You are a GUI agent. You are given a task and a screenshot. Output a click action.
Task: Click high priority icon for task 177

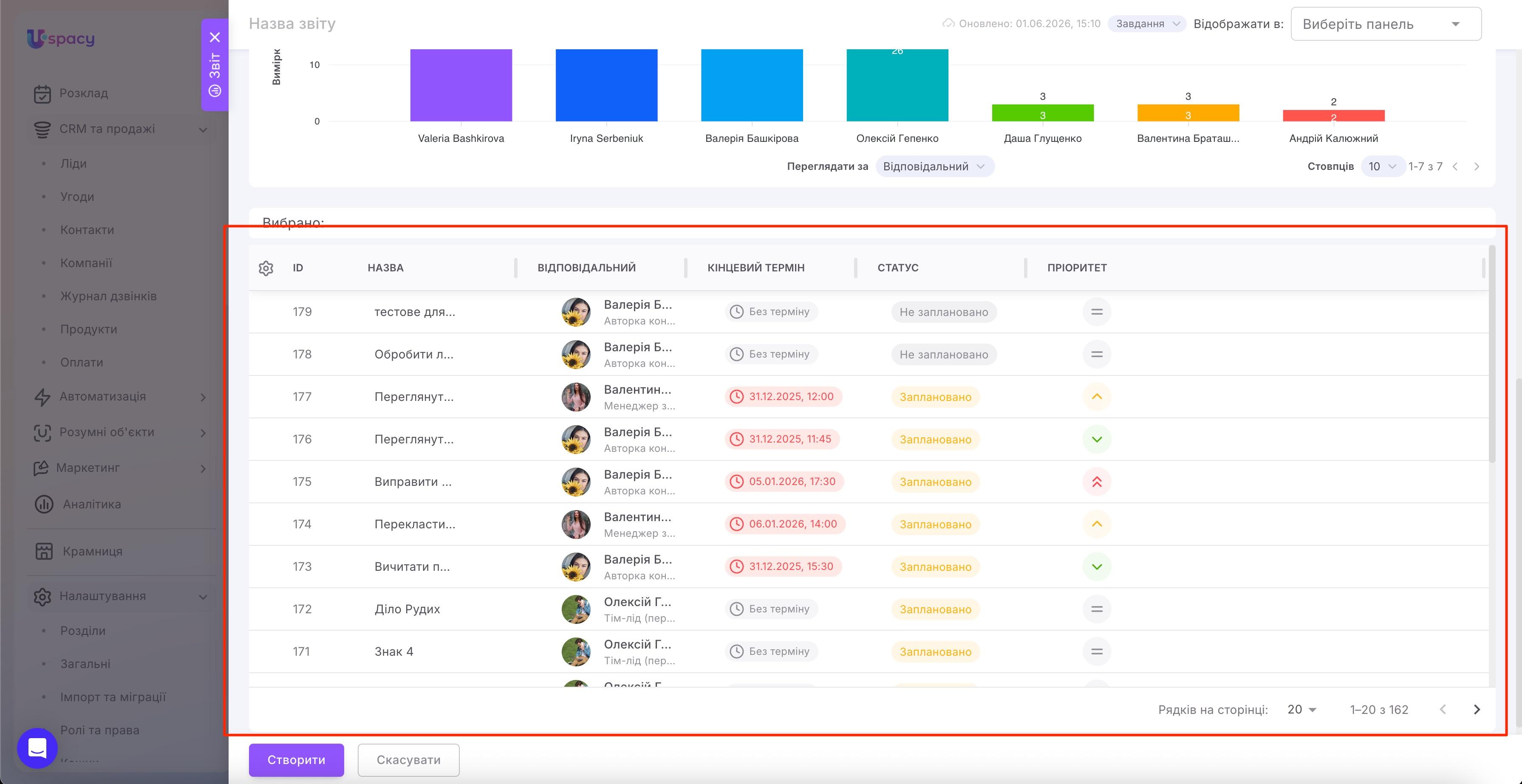tap(1097, 397)
